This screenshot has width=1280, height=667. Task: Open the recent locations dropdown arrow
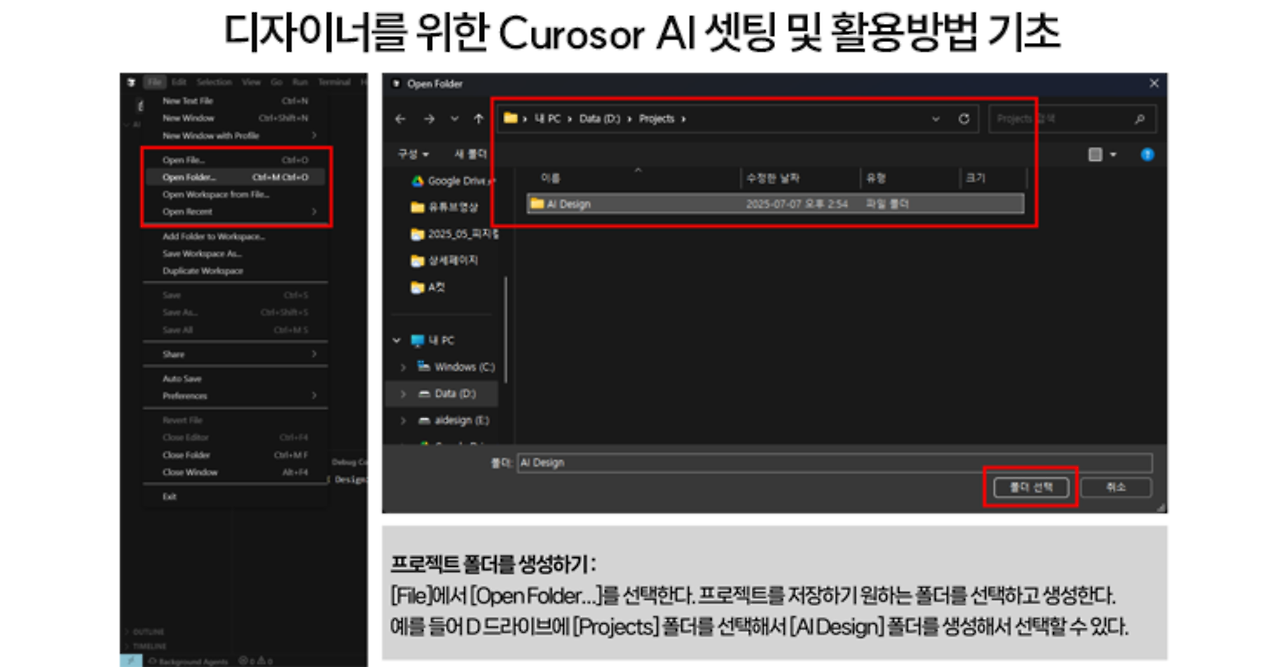pyautogui.click(x=454, y=118)
